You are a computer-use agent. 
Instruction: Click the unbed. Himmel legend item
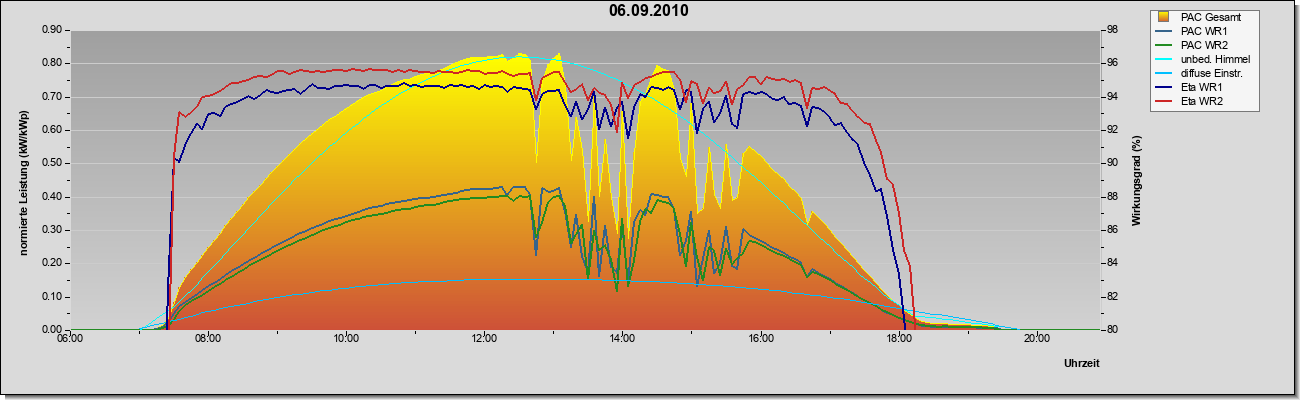pyautogui.click(x=1204, y=59)
